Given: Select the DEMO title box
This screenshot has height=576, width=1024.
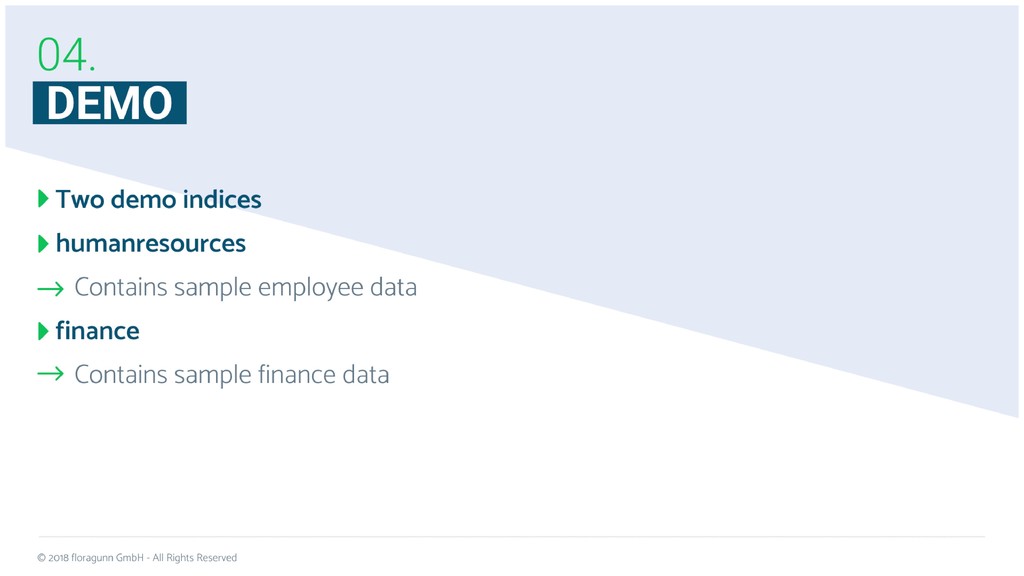Looking at the screenshot, I should [110, 103].
